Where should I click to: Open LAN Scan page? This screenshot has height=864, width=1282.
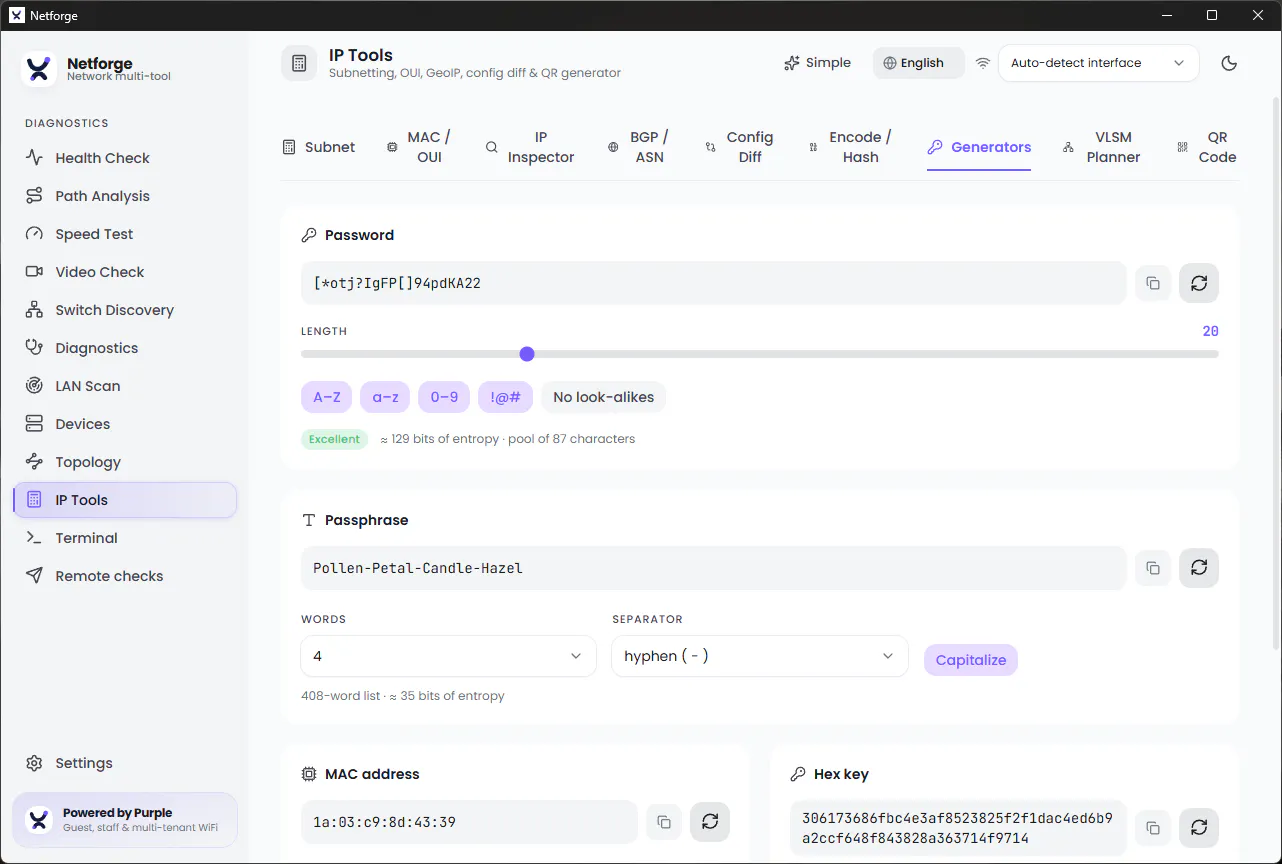(x=125, y=386)
